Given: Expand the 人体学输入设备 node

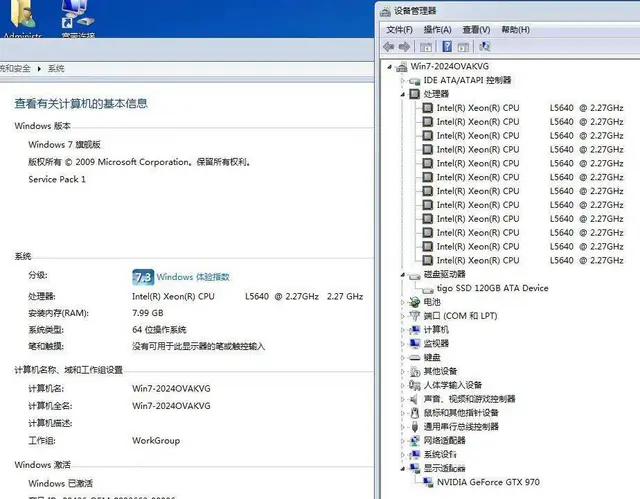Looking at the screenshot, I should [403, 386].
